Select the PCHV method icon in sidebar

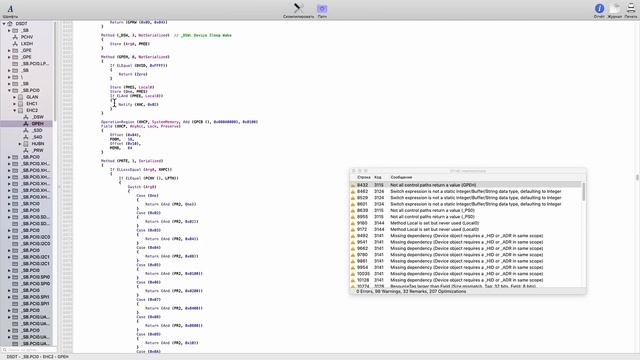[15, 37]
